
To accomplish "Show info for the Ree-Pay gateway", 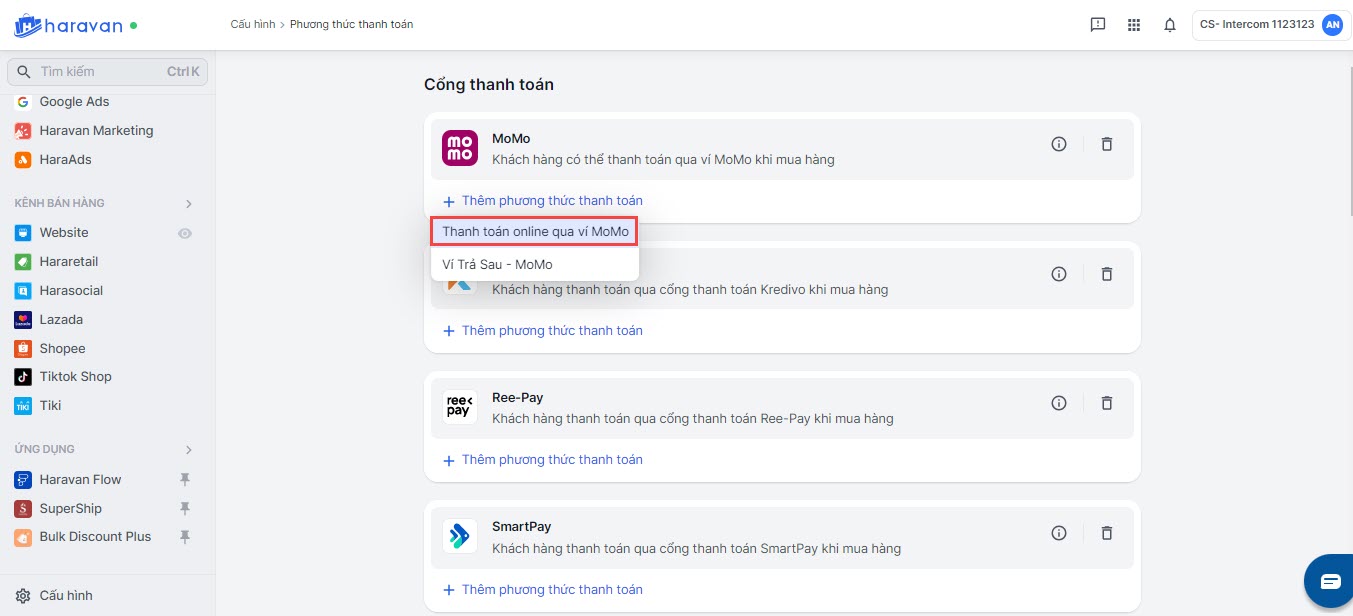I will pos(1059,403).
